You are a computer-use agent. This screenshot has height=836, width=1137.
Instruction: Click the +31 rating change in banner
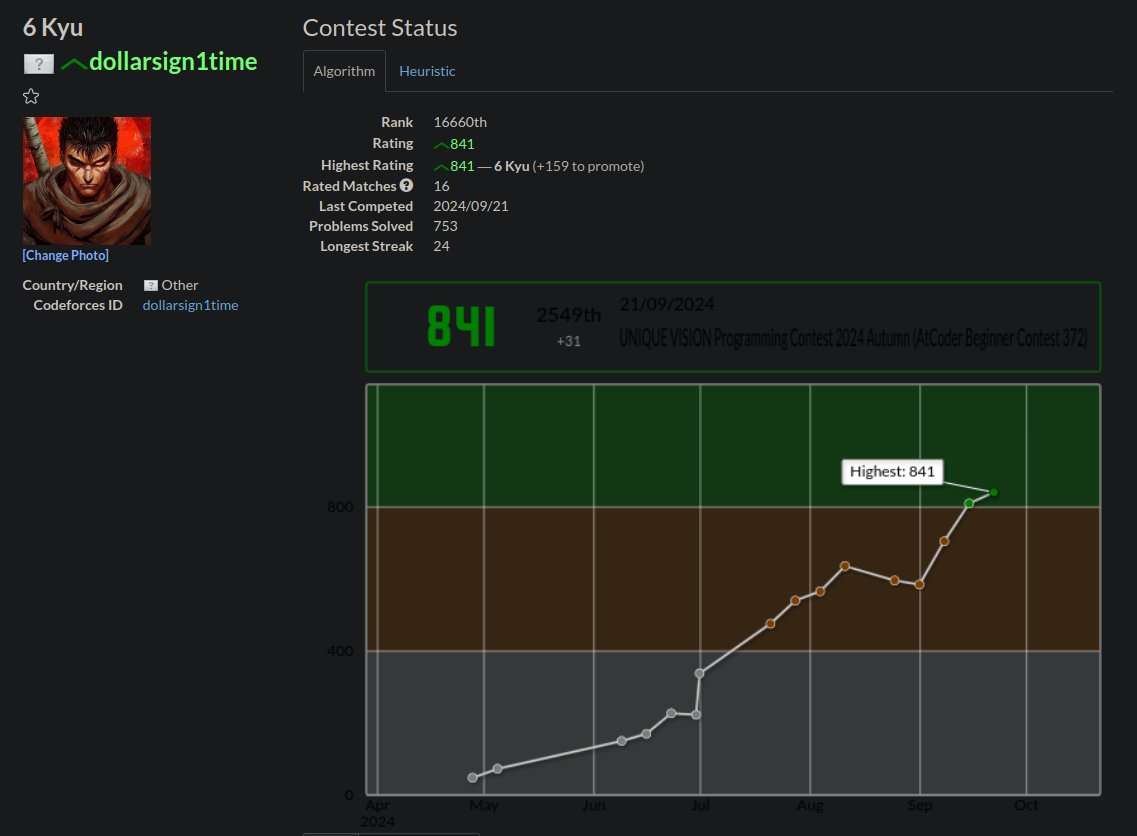568,341
